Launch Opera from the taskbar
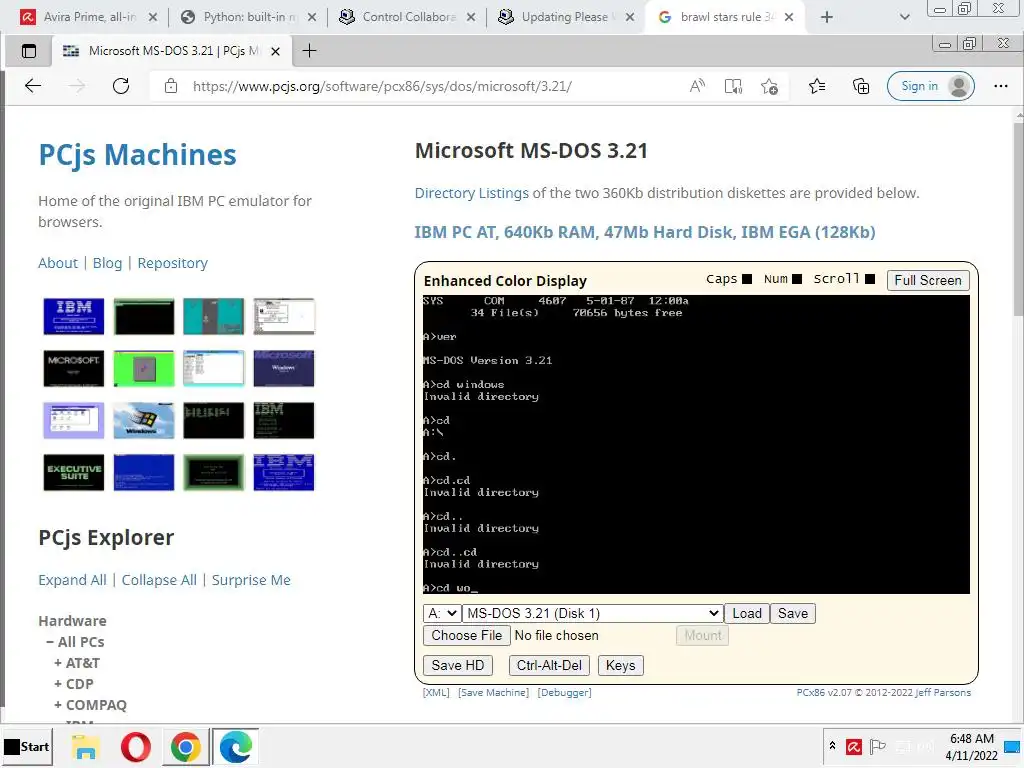This screenshot has height=768, width=1024. click(135, 746)
